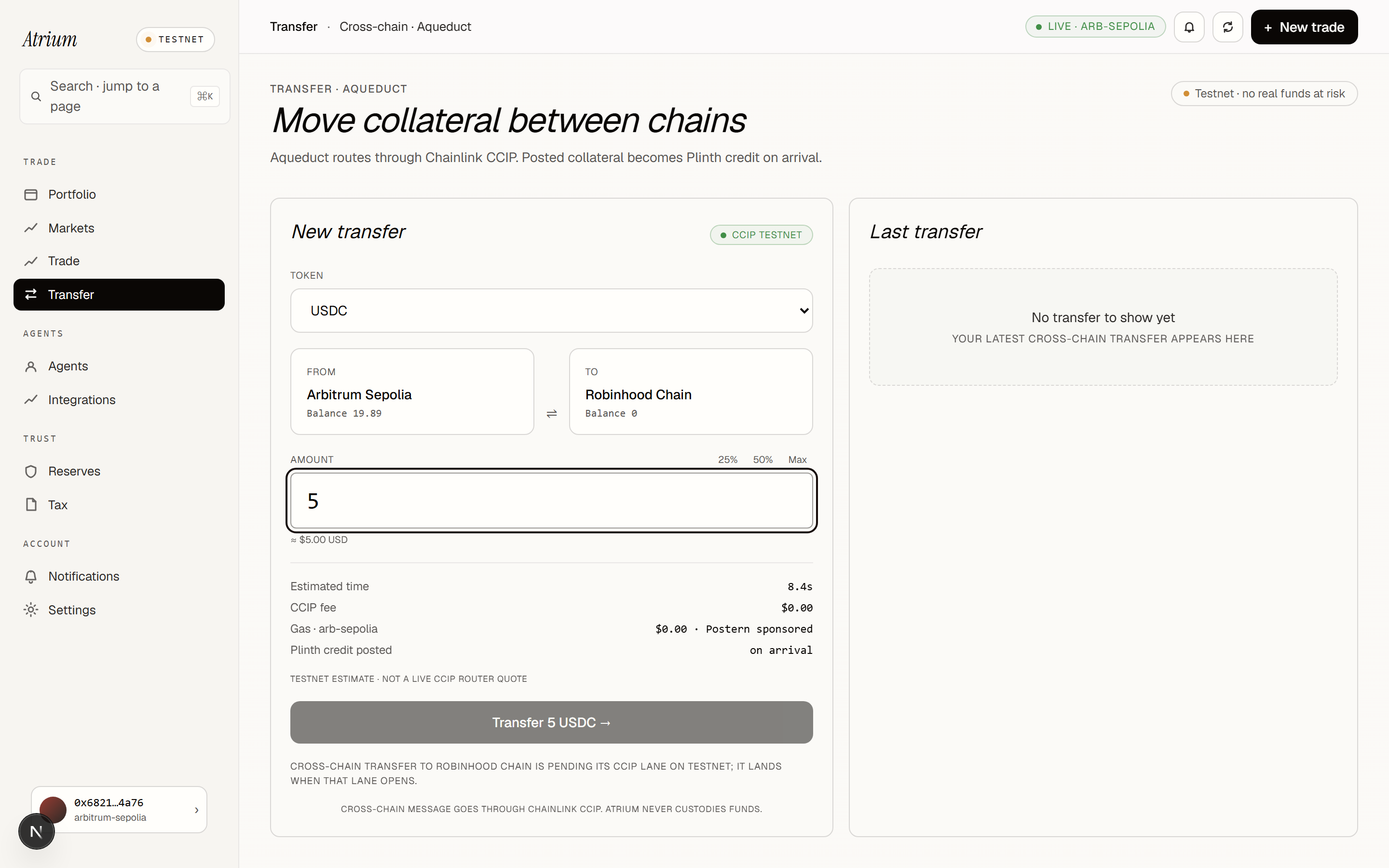Open Settings page
Viewport: 1389px width, 868px height.
119,610
